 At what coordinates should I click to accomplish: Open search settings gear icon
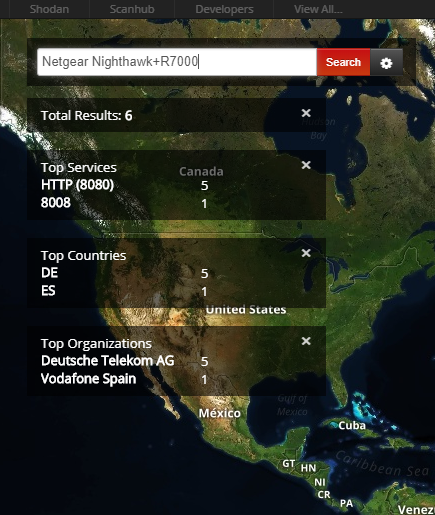tap(386, 63)
